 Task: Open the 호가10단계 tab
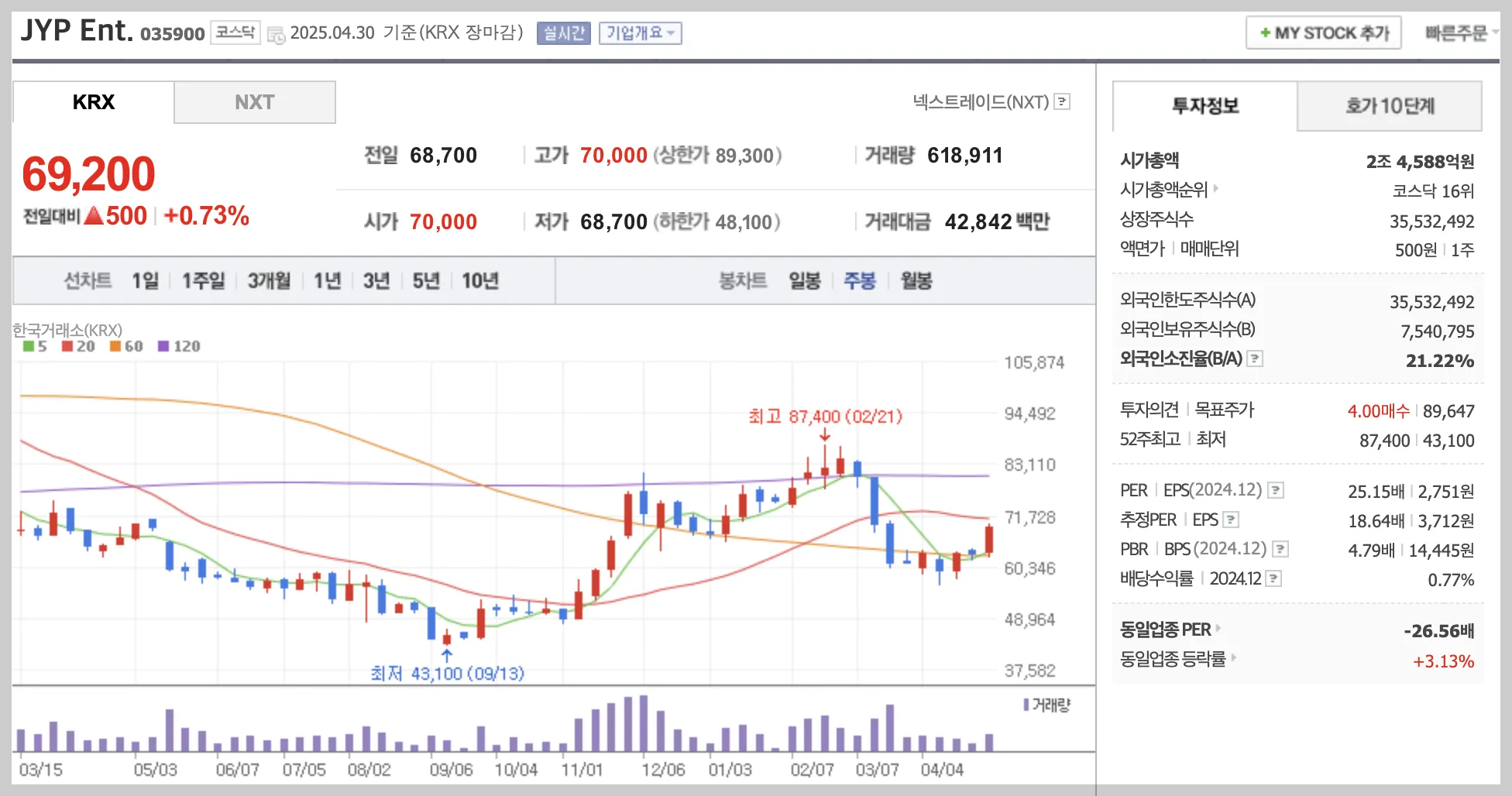[1390, 106]
